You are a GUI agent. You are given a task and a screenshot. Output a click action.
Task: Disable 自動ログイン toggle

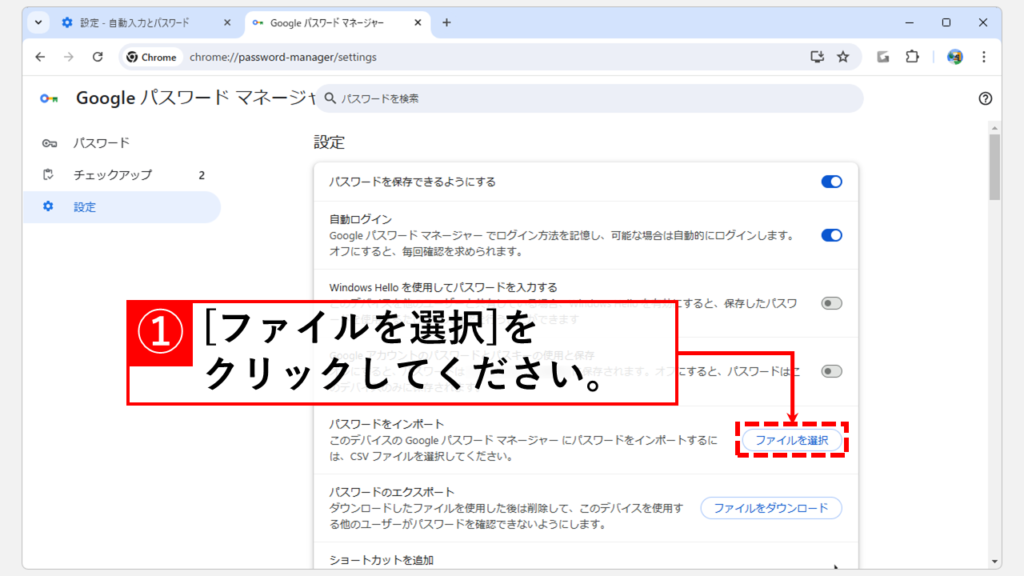click(x=831, y=235)
